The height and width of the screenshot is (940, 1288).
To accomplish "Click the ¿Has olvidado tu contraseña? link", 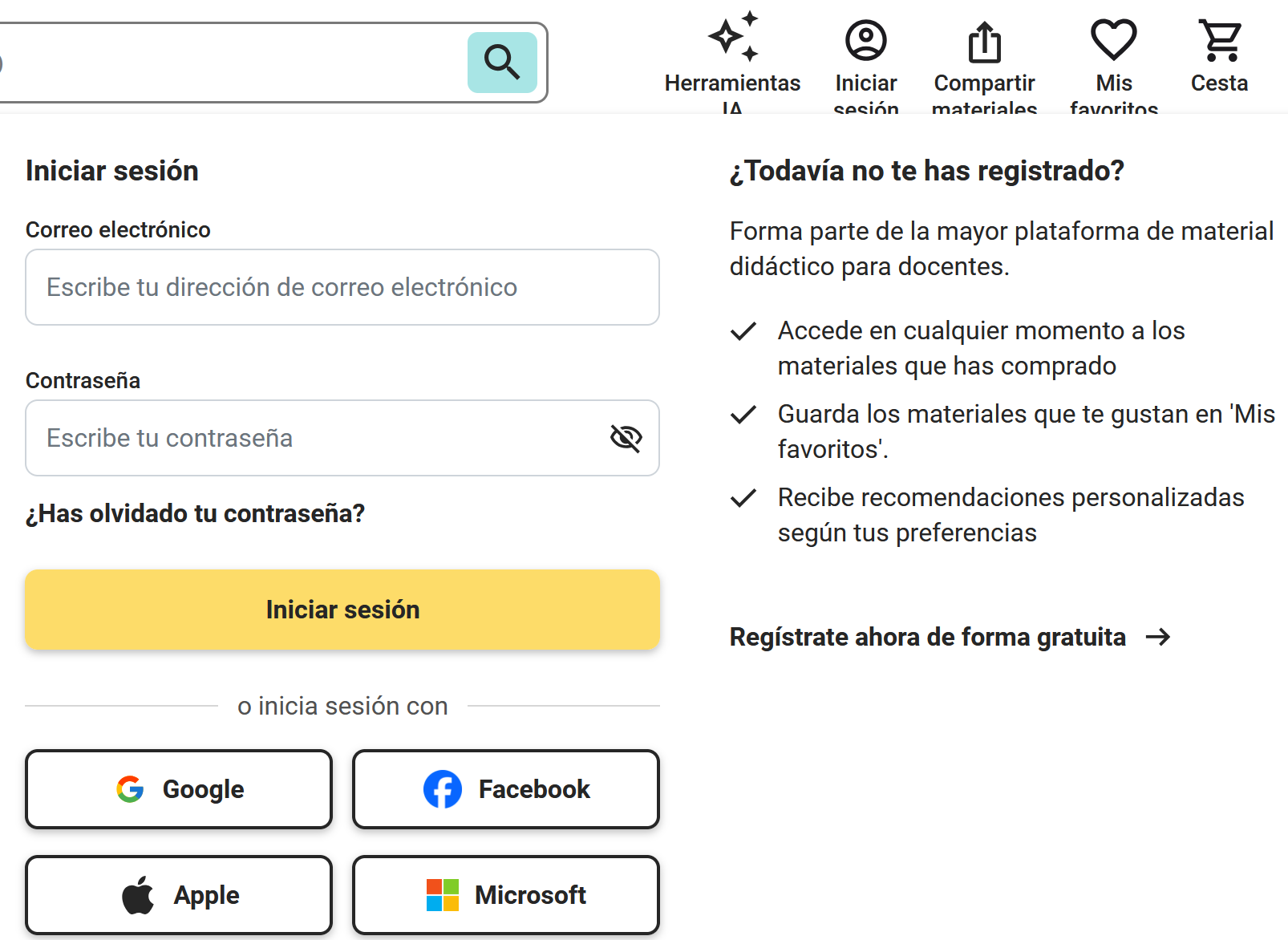I will click(196, 513).
